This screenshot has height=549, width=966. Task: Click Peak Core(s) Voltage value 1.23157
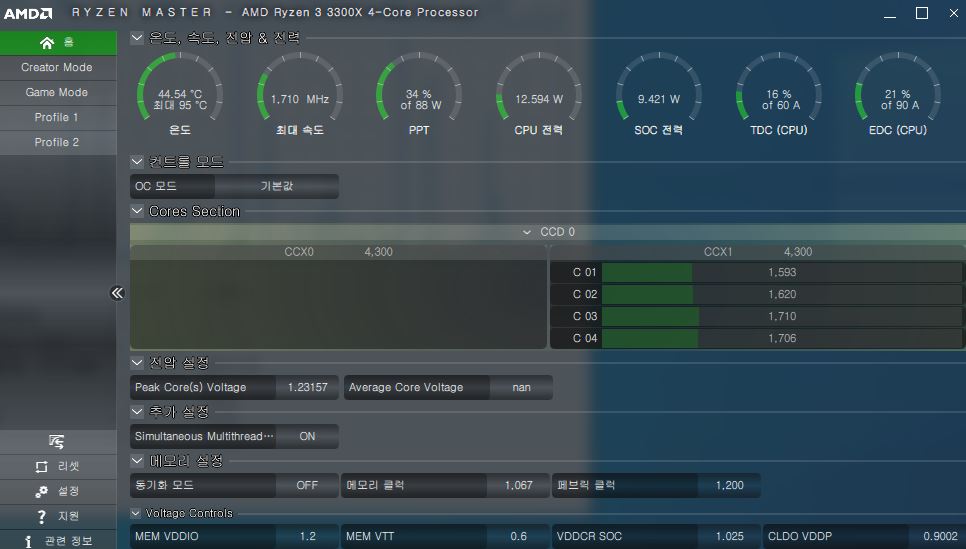[307, 388]
